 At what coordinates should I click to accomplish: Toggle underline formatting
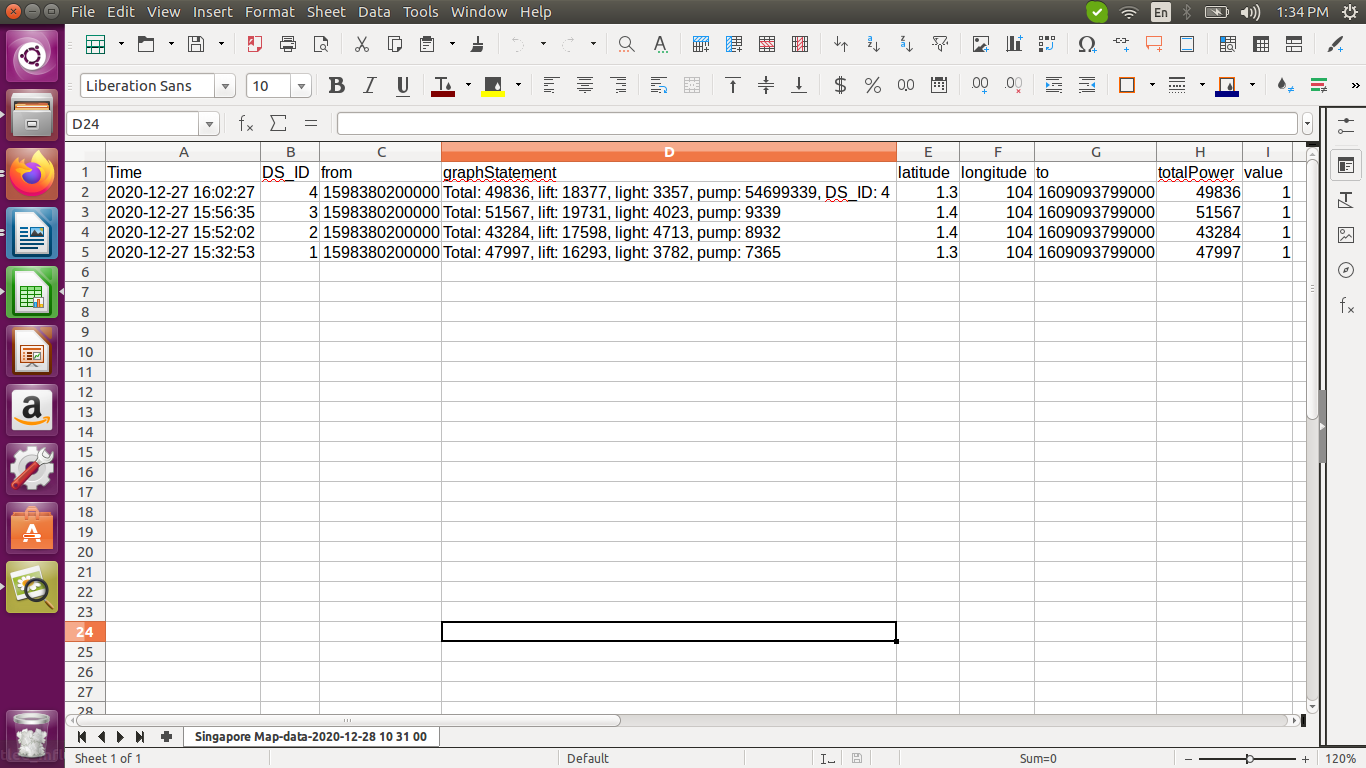pyautogui.click(x=401, y=86)
